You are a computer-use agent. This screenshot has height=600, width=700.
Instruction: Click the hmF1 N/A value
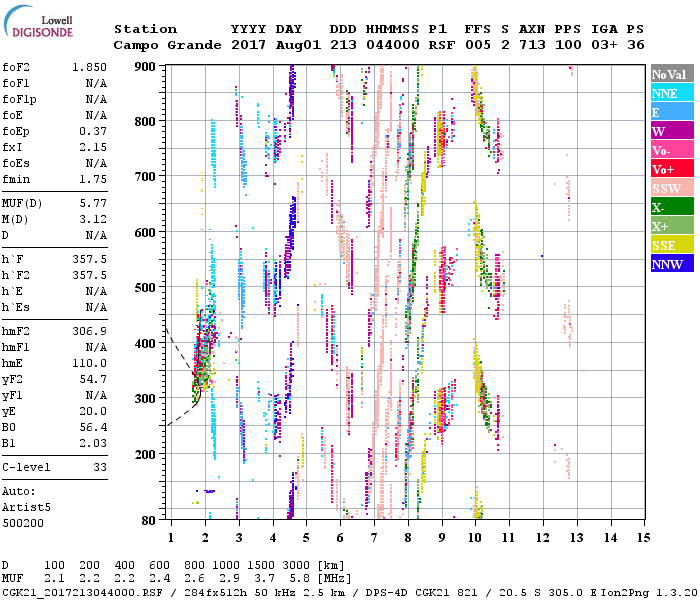point(96,348)
